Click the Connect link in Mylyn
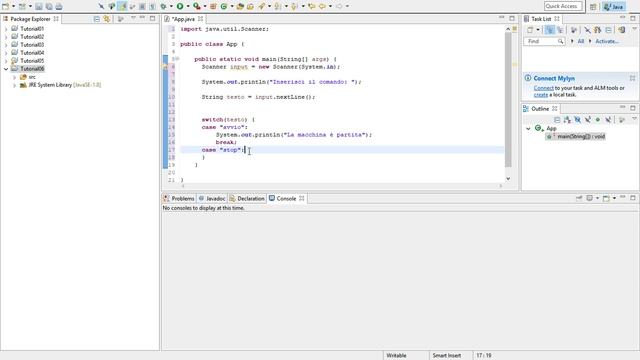The width and height of the screenshot is (640, 360). [544, 88]
